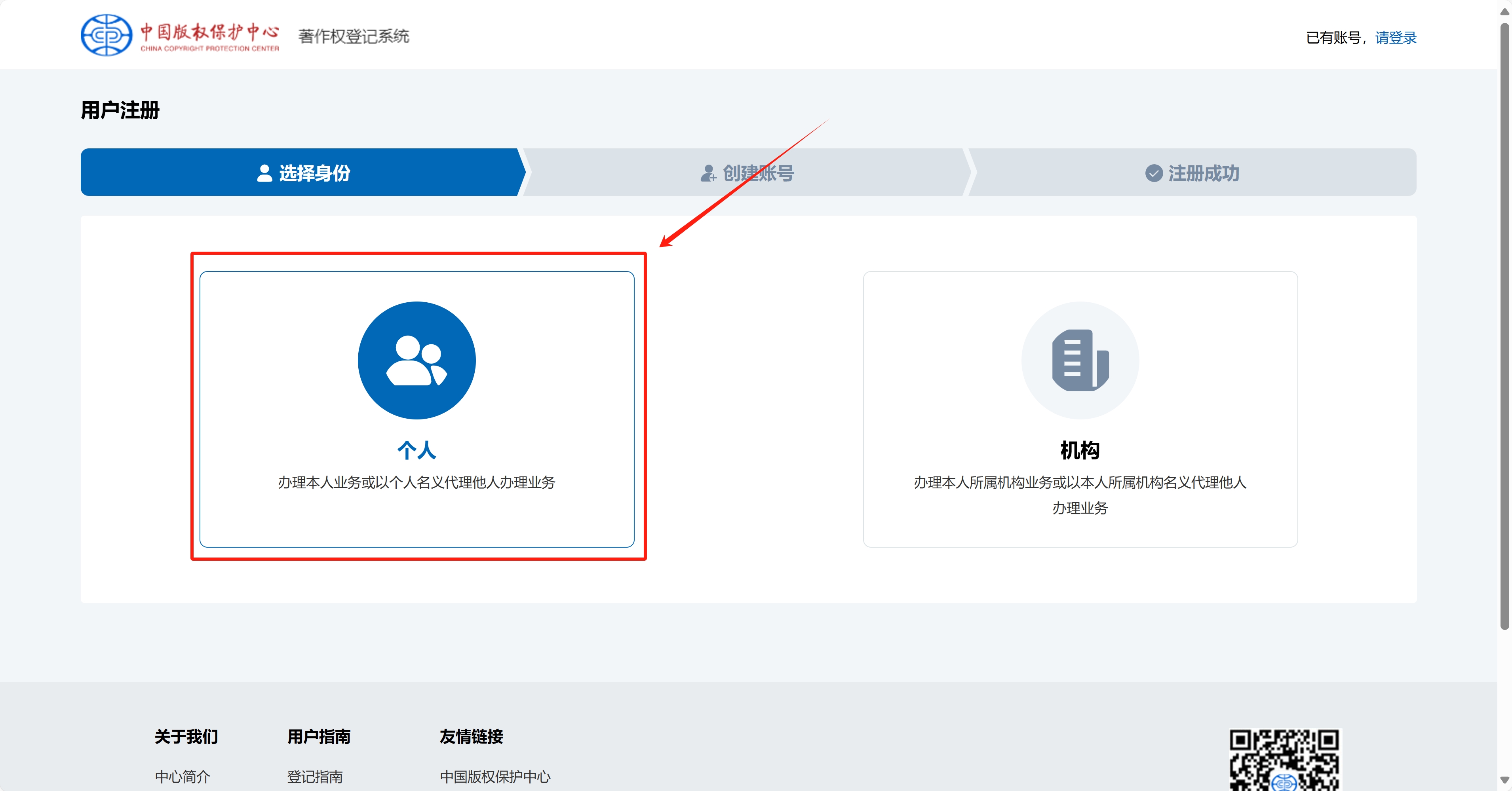Click the 友情链接 footer heading
The width and height of the screenshot is (1512, 791).
point(471,736)
